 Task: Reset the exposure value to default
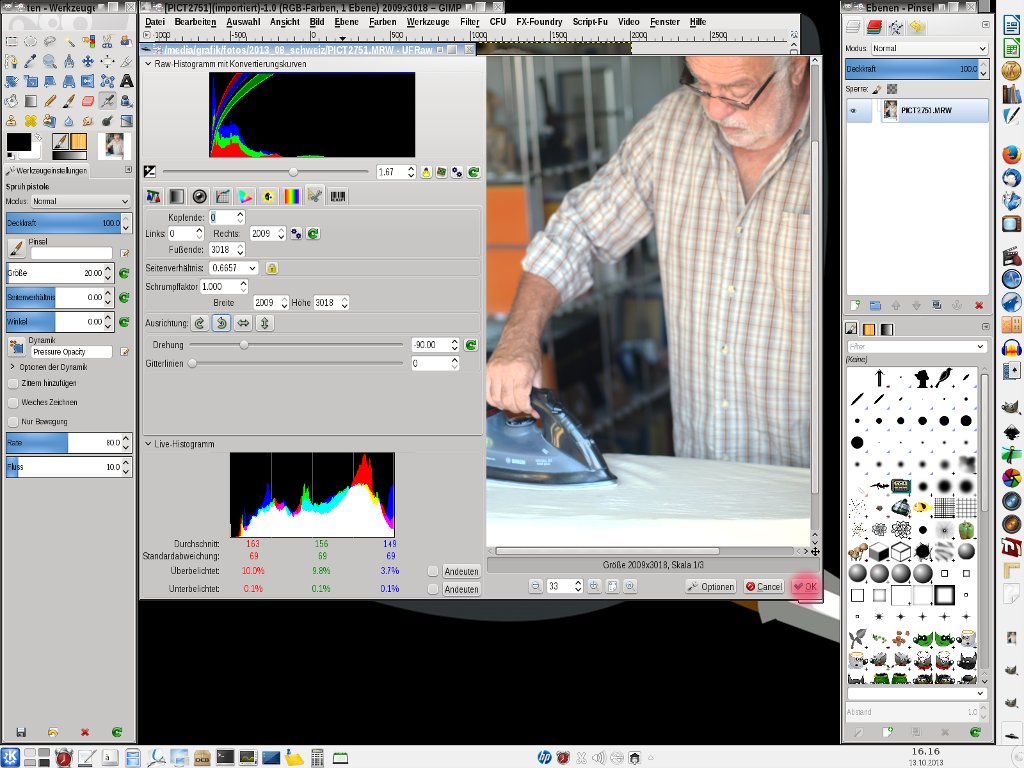(473, 172)
